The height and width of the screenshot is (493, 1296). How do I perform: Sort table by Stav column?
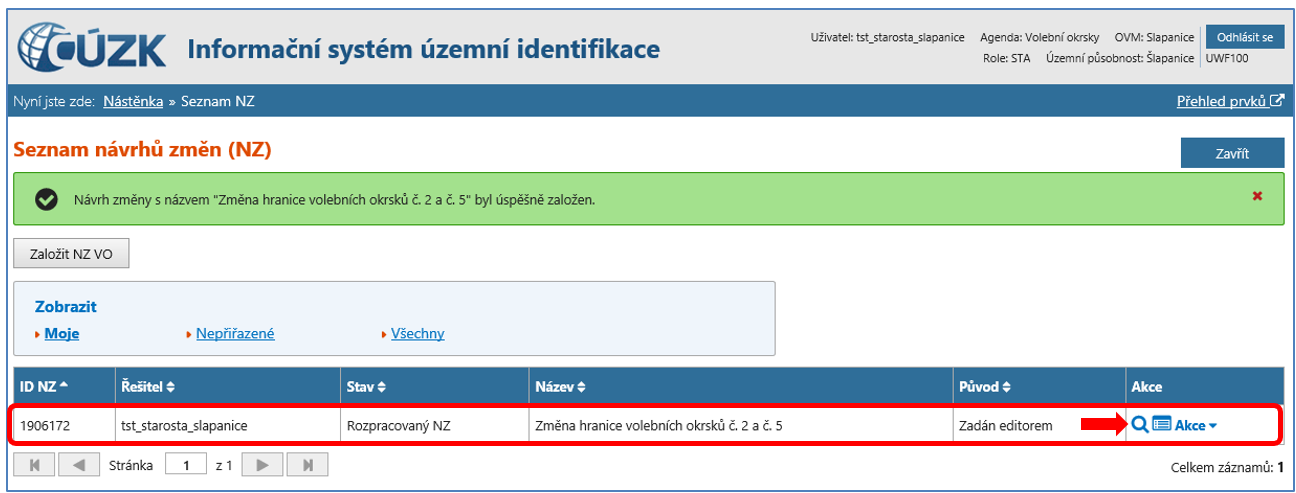tap(366, 386)
